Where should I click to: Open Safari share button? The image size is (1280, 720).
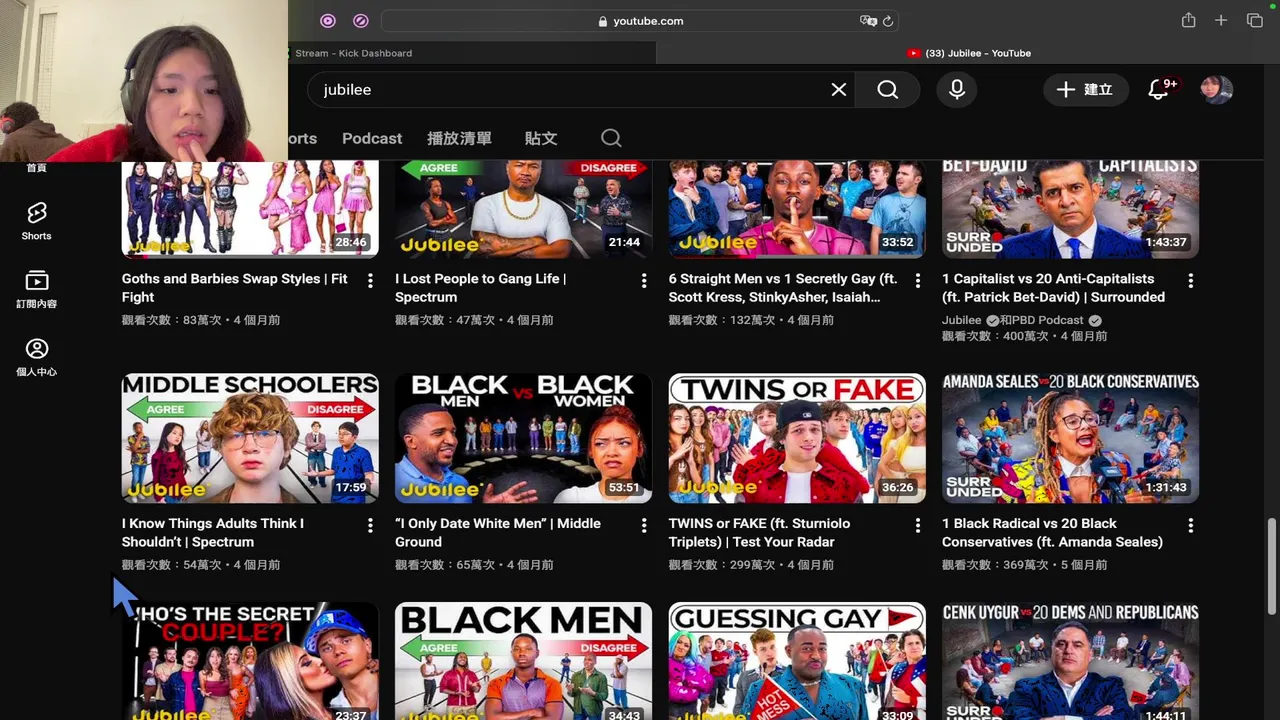pos(1188,21)
